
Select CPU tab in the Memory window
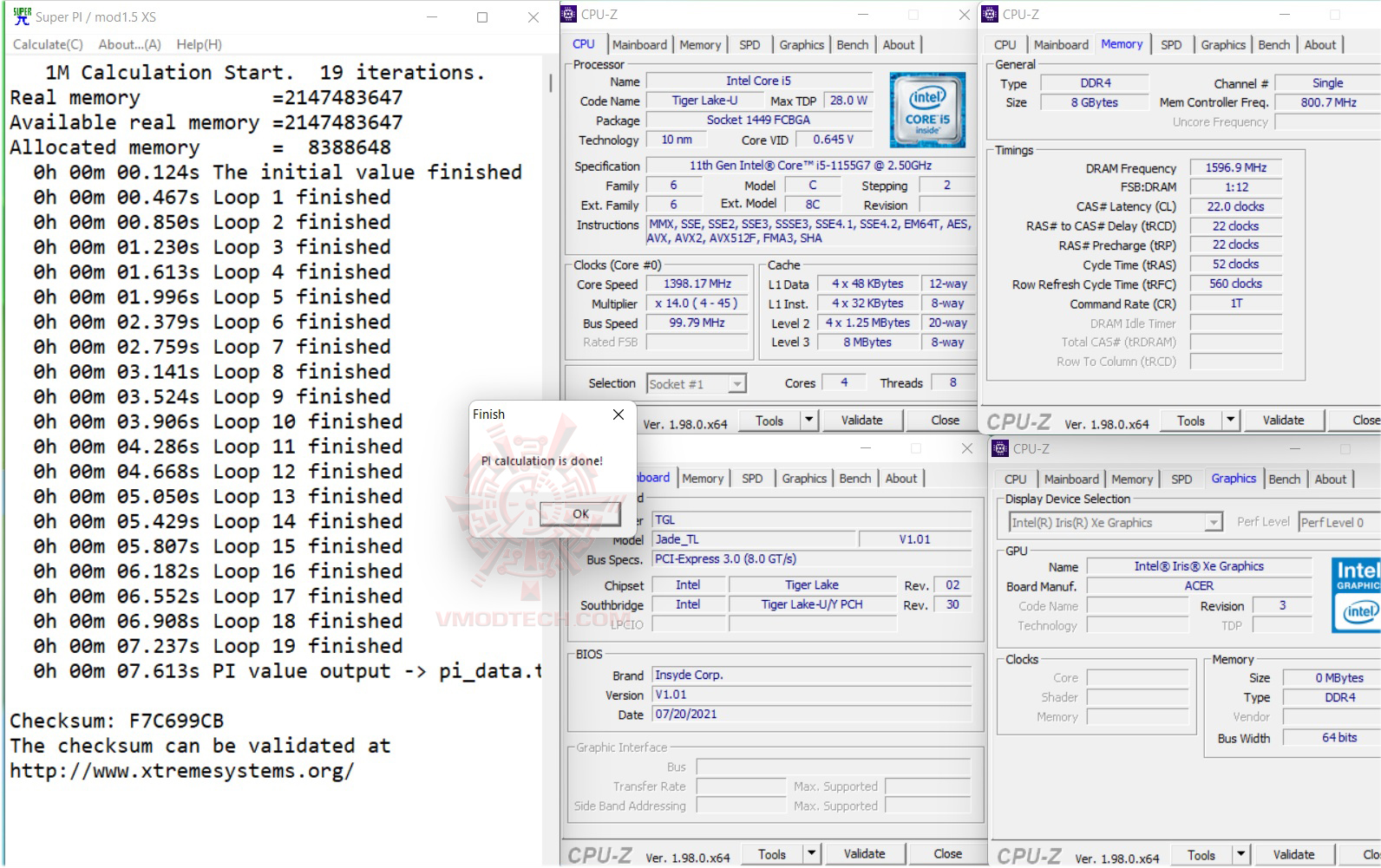pos(1005,45)
